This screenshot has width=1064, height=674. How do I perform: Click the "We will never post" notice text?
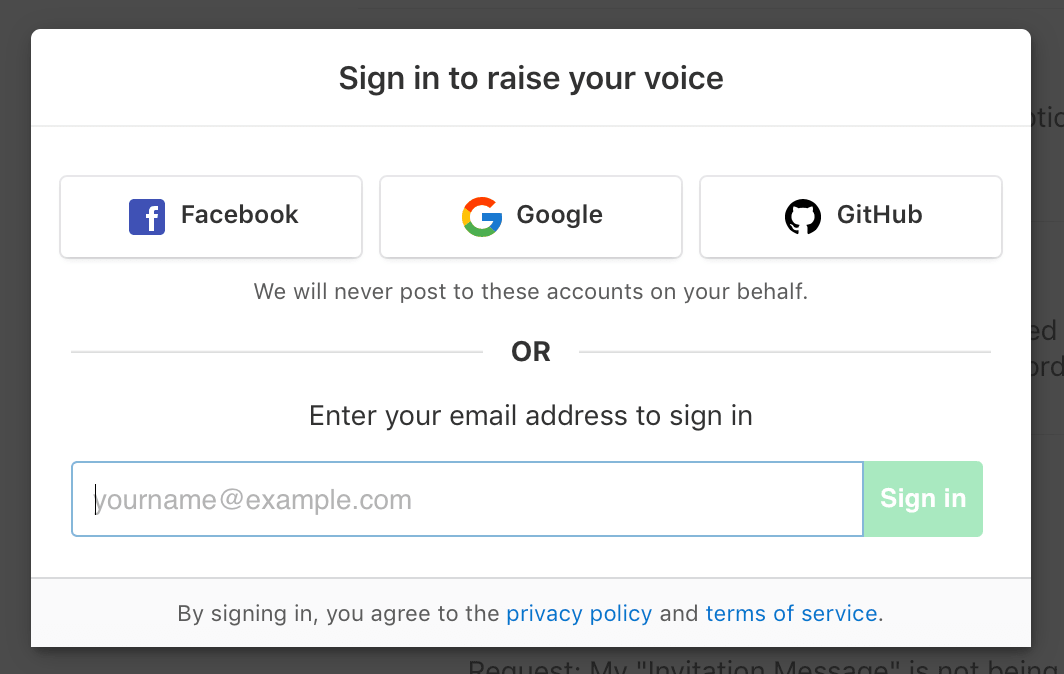pos(531,292)
